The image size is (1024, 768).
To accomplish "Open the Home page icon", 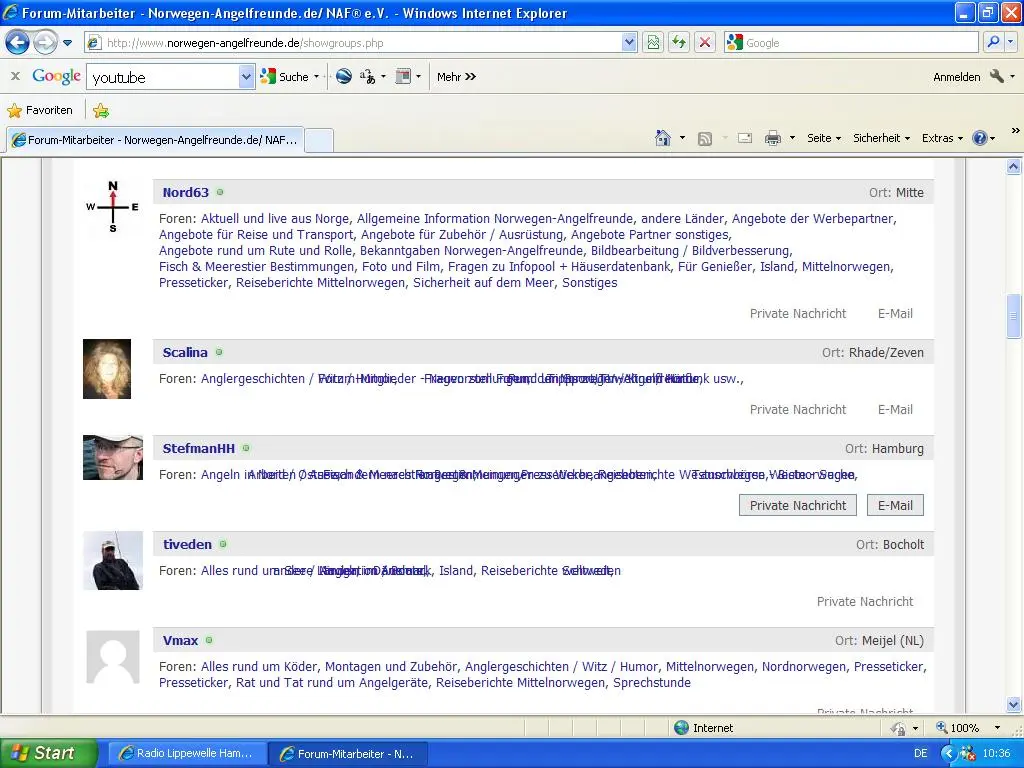I will click(662, 138).
